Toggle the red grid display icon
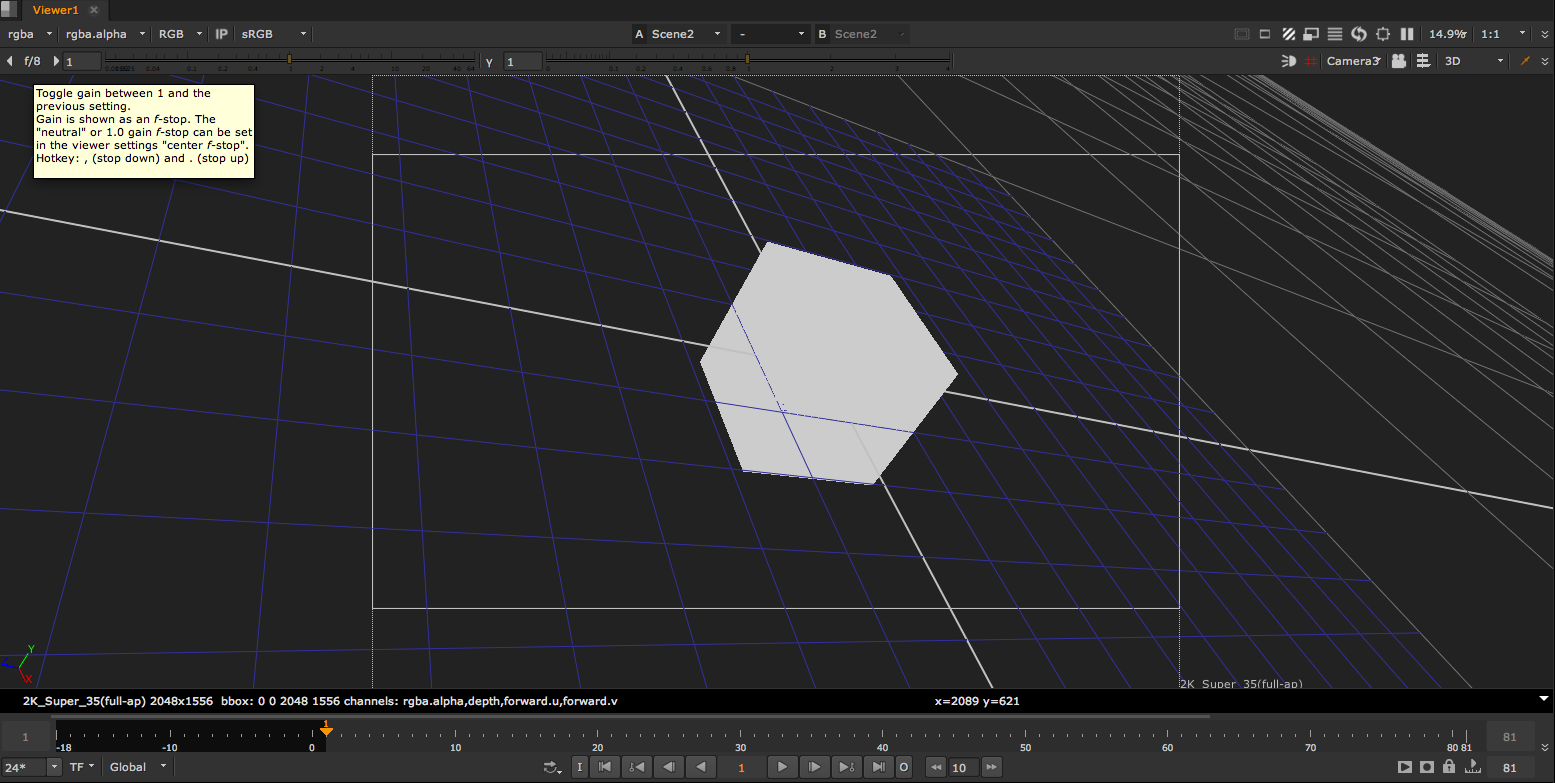The width and height of the screenshot is (1555, 783). [x=1310, y=61]
